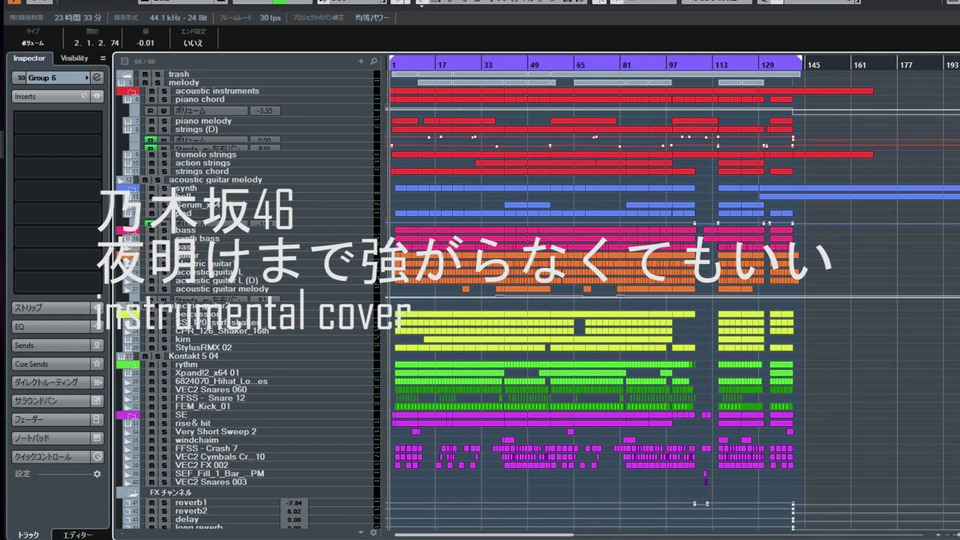
Task: Expand the フェーダー section
Action: [x=52, y=419]
